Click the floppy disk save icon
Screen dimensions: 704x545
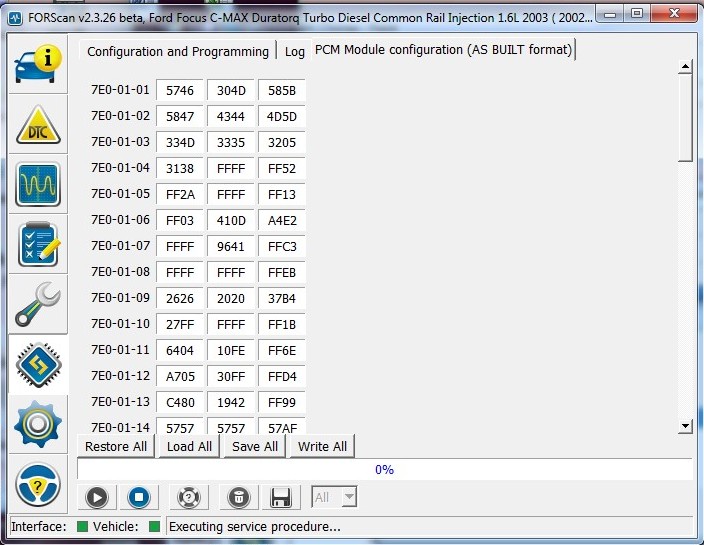[x=281, y=497]
